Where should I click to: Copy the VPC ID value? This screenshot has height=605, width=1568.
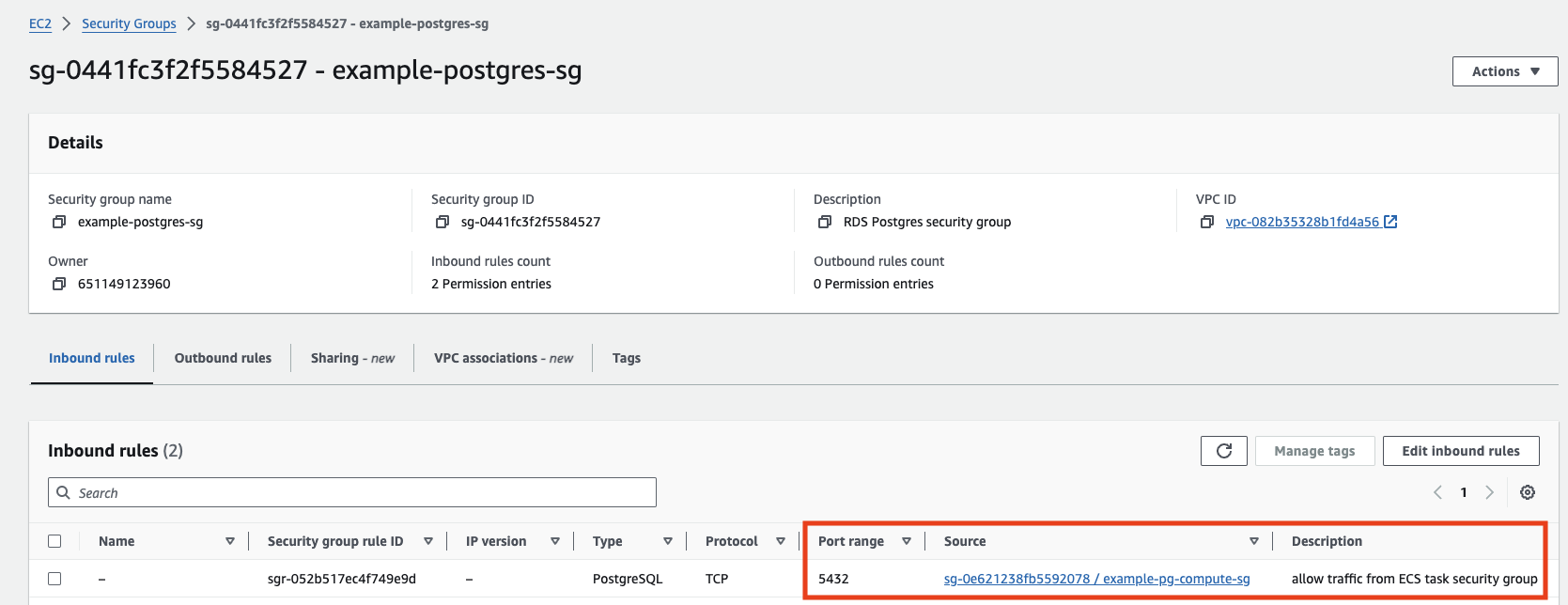click(1207, 222)
